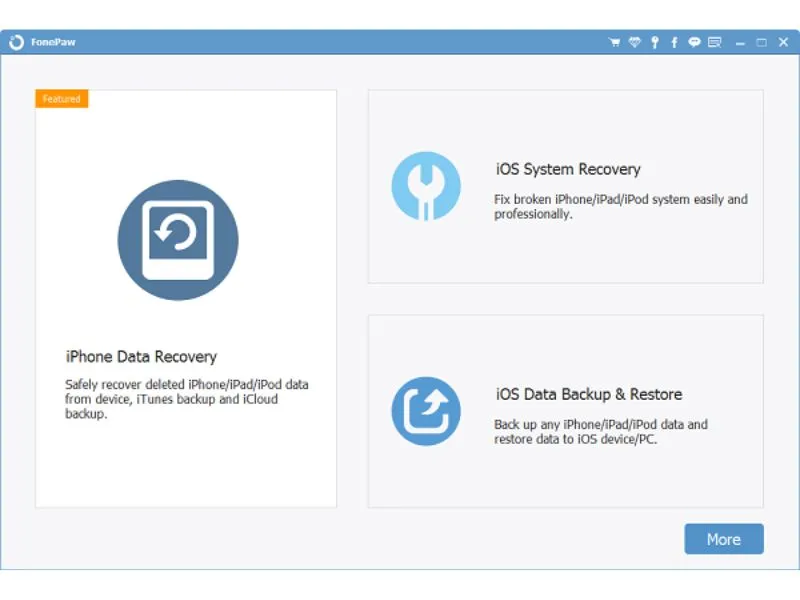
Task: Click the Featured orange badge
Action: click(62, 98)
